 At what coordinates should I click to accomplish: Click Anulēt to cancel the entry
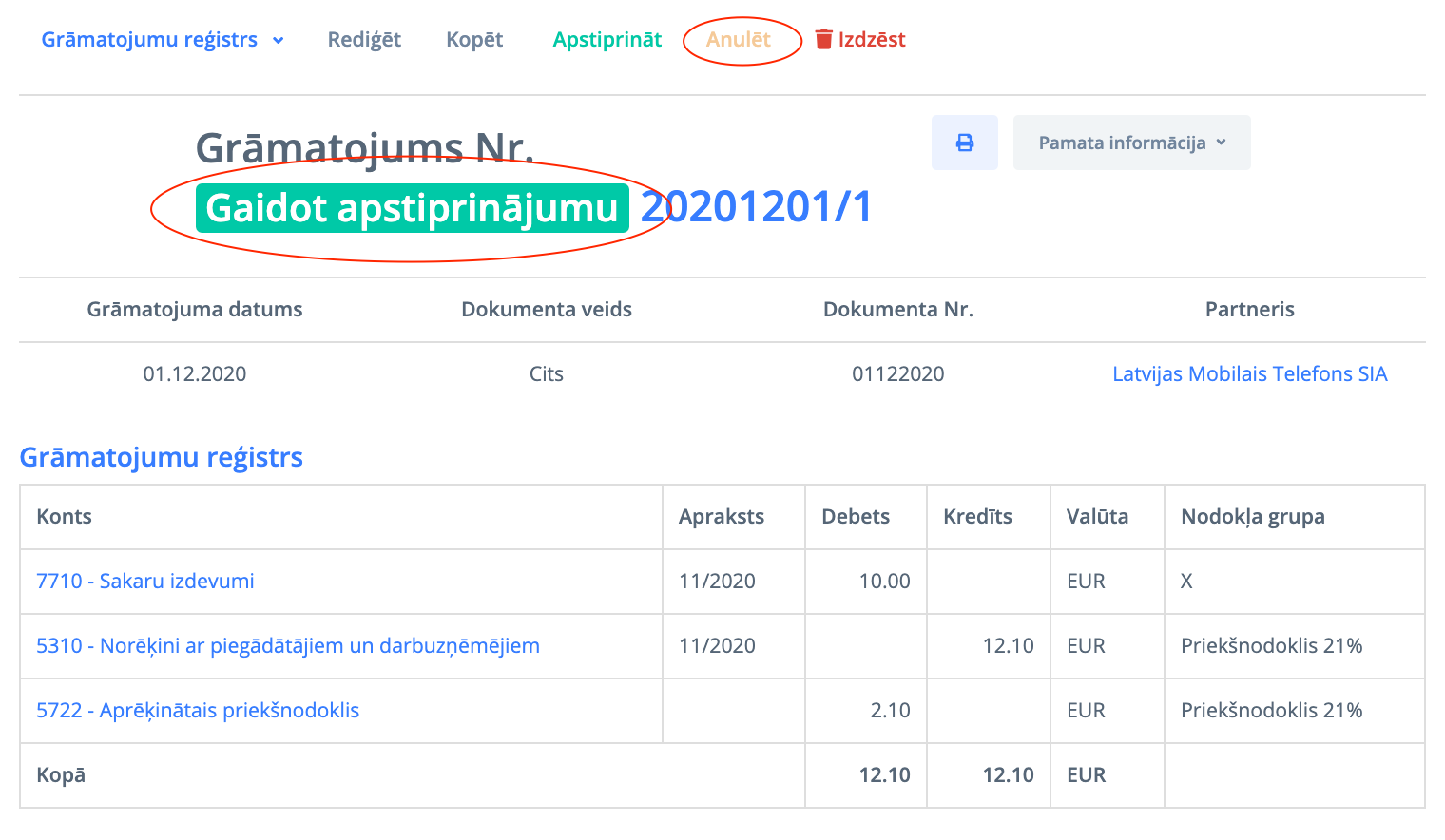[739, 39]
